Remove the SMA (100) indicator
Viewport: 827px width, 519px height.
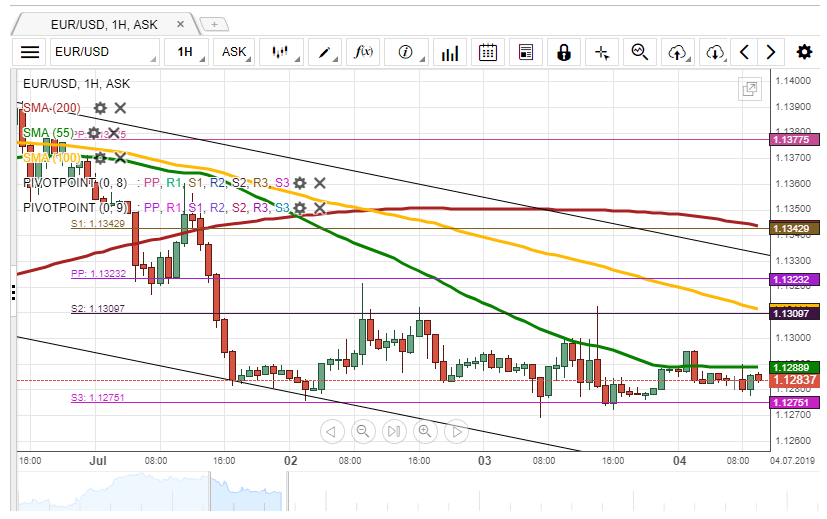click(x=120, y=158)
